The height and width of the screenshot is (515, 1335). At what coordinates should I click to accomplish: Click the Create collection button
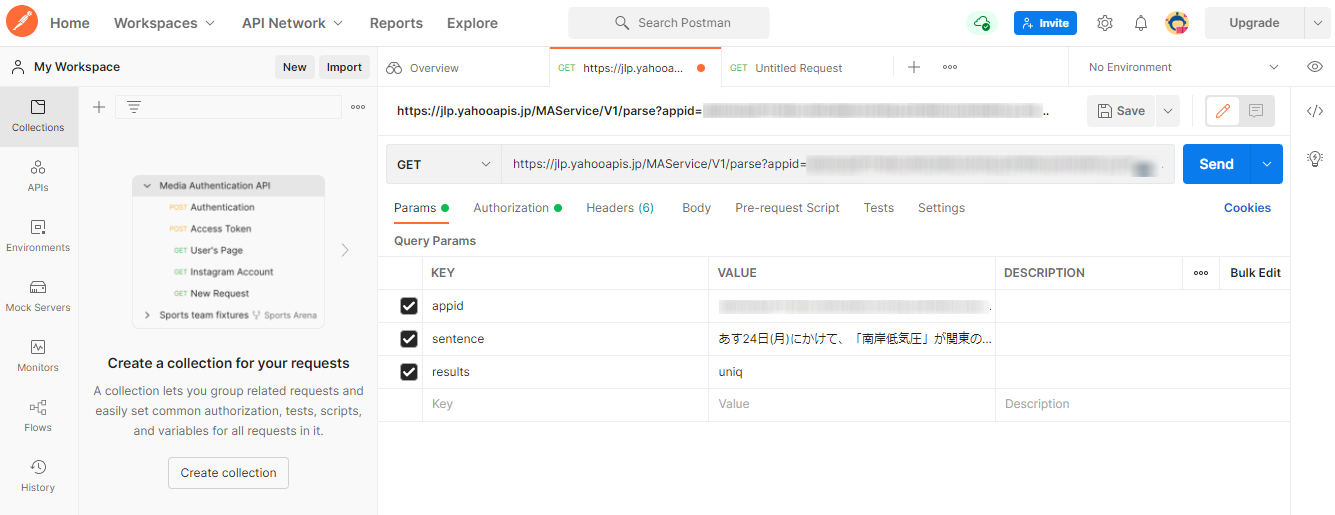[228, 473]
